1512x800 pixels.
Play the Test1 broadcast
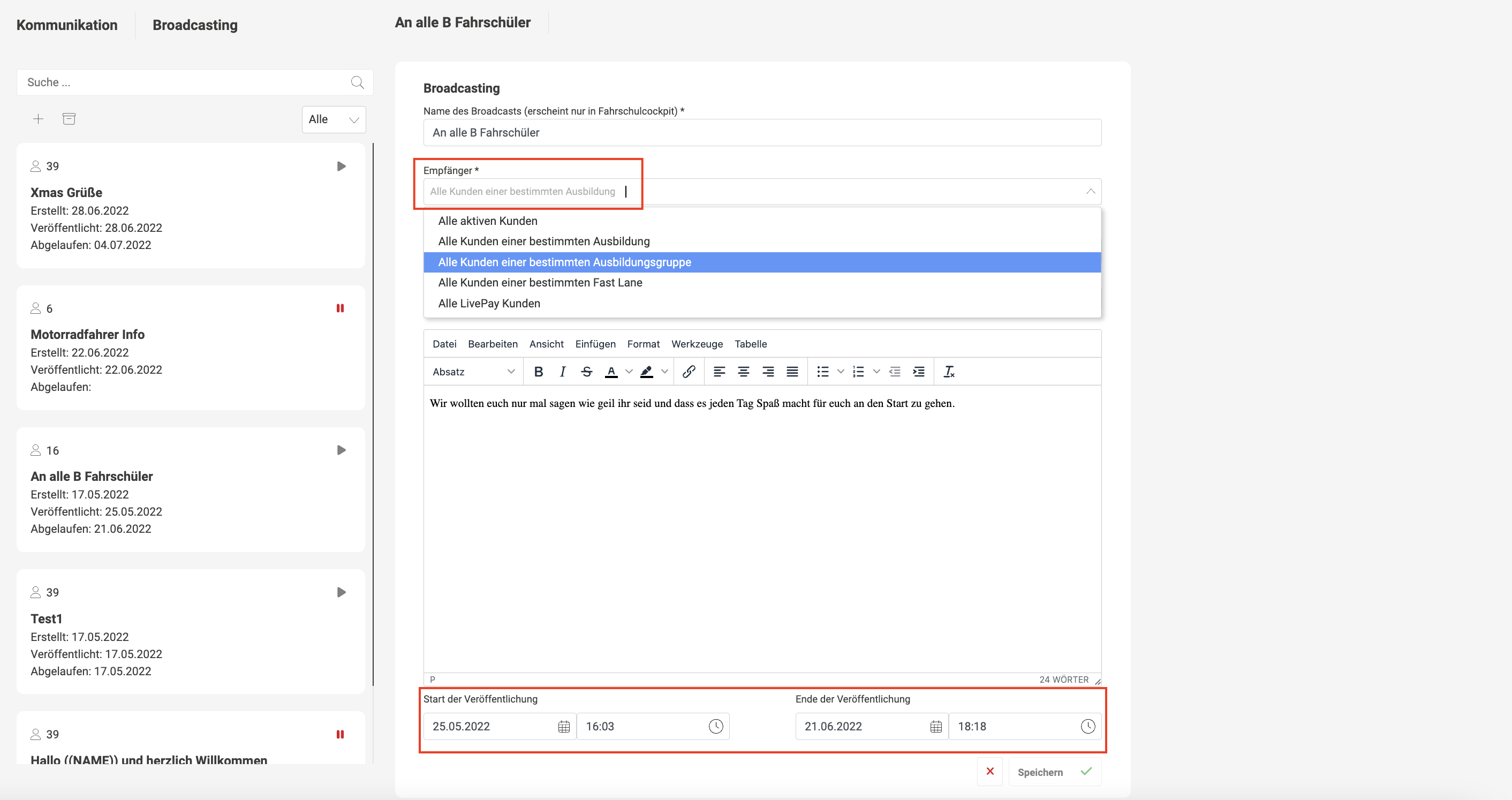click(x=341, y=592)
